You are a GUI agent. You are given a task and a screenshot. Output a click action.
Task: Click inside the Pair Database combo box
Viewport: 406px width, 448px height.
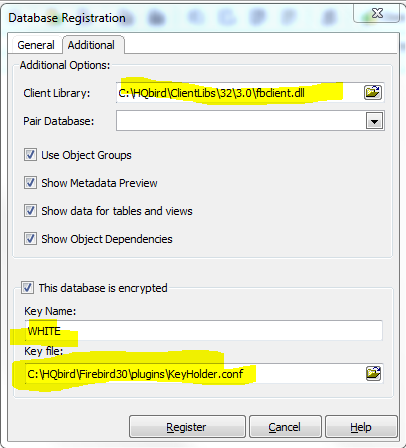tap(241, 121)
